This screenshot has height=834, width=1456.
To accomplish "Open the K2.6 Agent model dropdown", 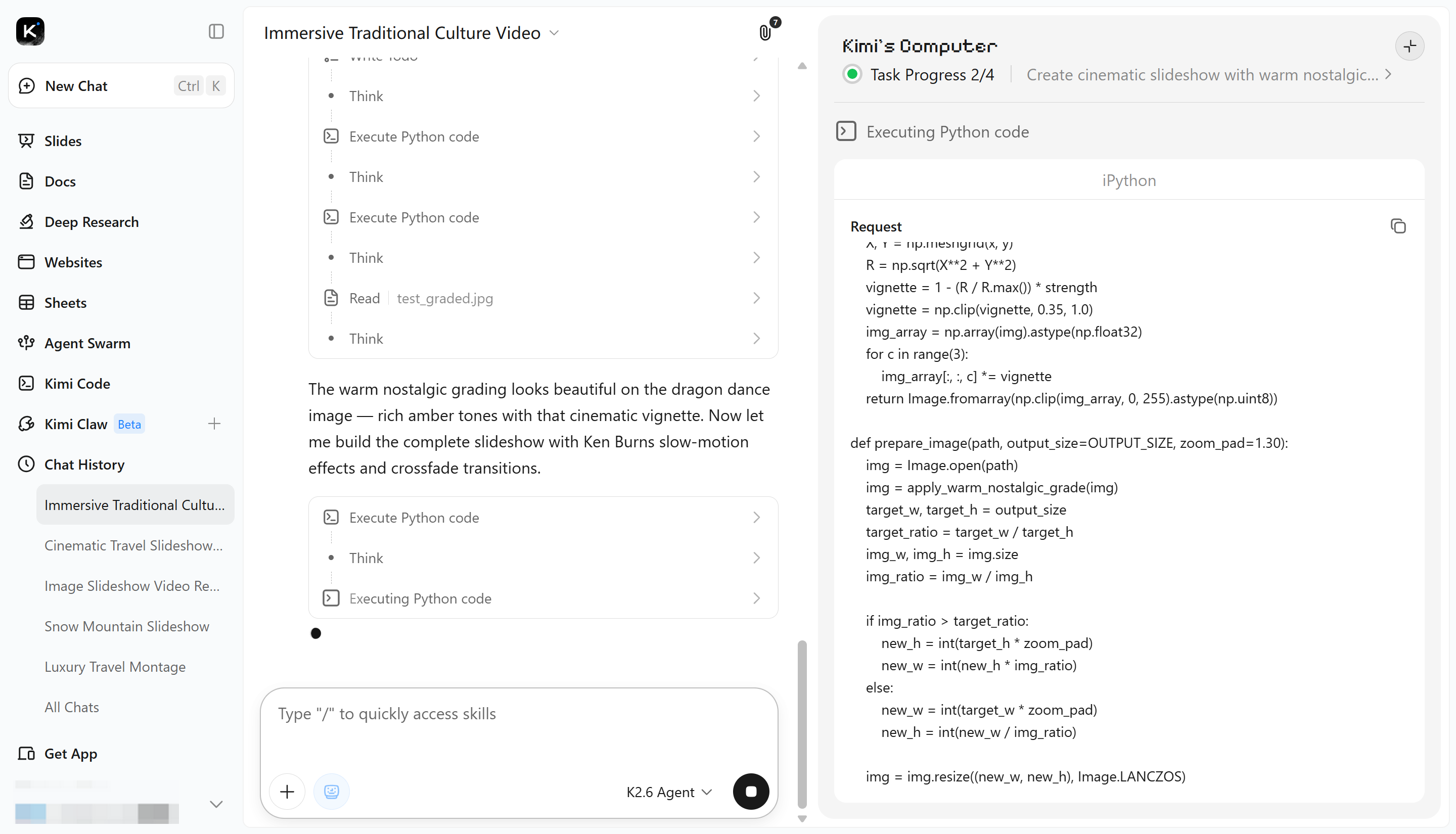I will (669, 793).
